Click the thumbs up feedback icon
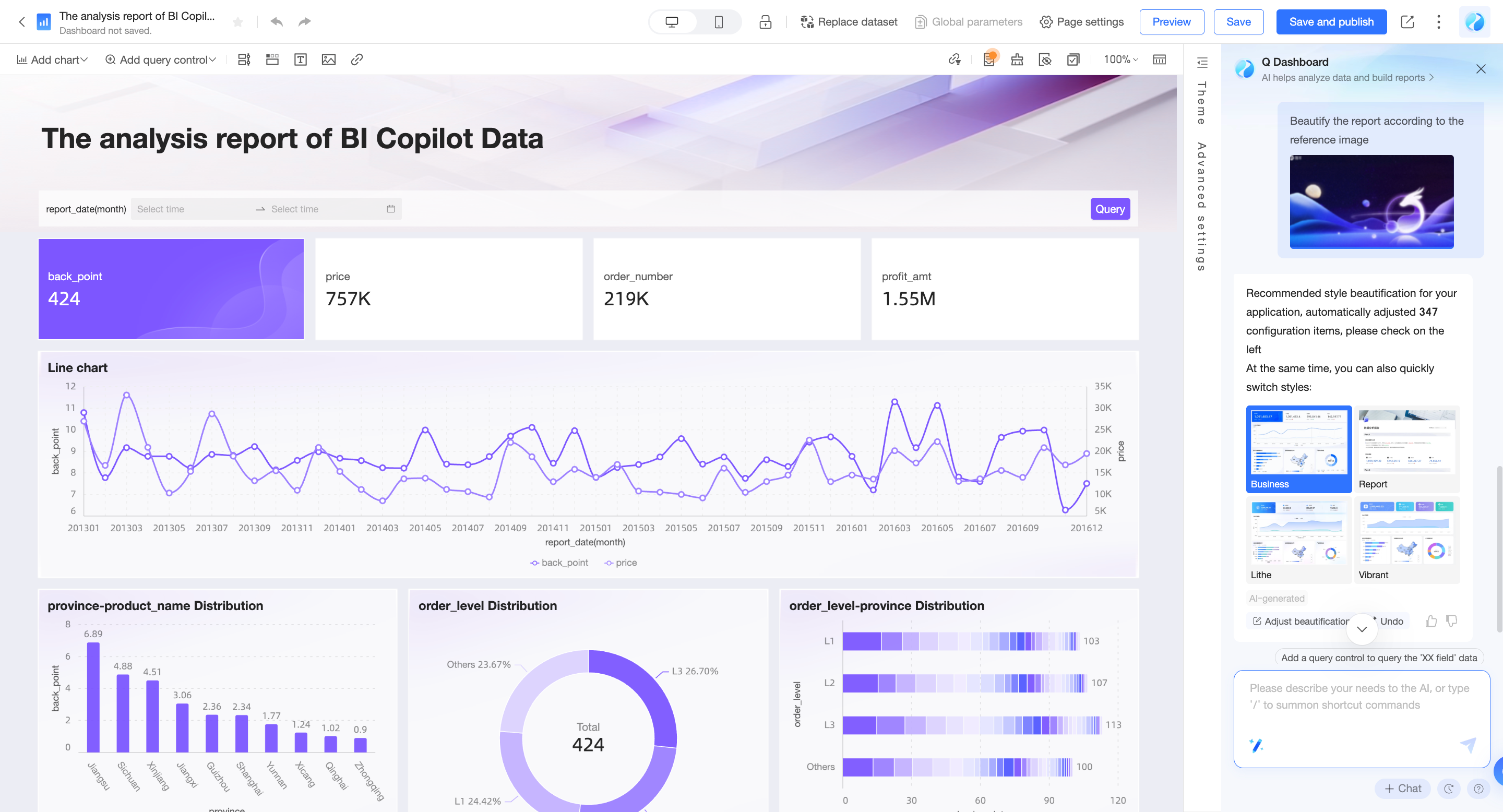Screen dimensions: 1503x812 coord(1430,620)
